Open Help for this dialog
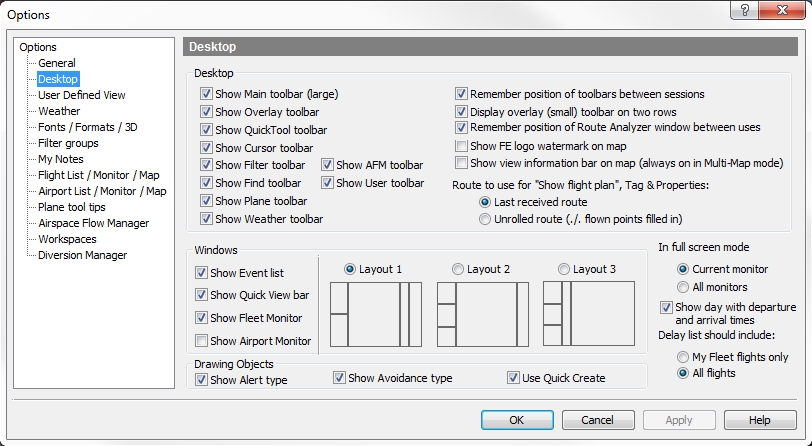The width and height of the screenshot is (812, 446). [x=760, y=420]
